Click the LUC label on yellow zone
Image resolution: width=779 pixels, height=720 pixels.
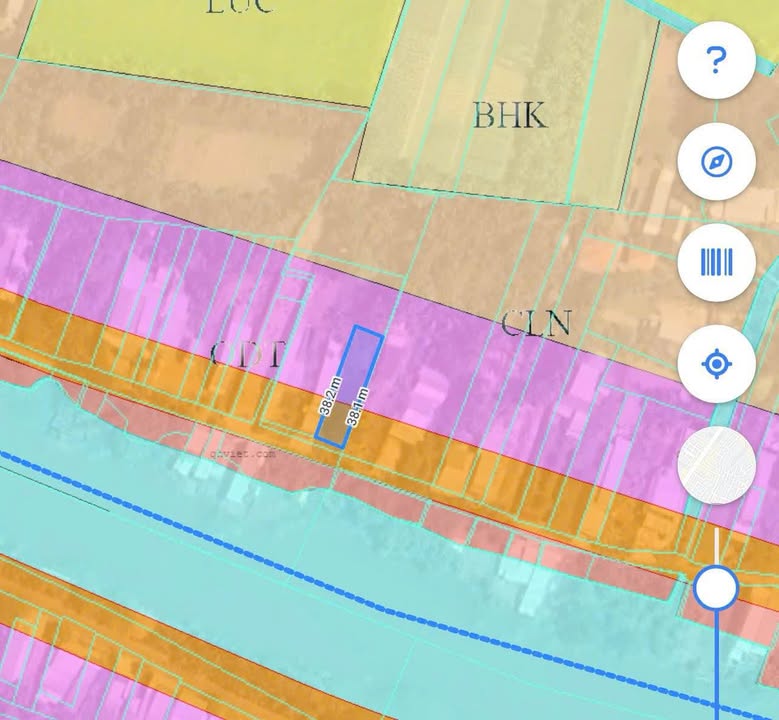click(x=240, y=8)
